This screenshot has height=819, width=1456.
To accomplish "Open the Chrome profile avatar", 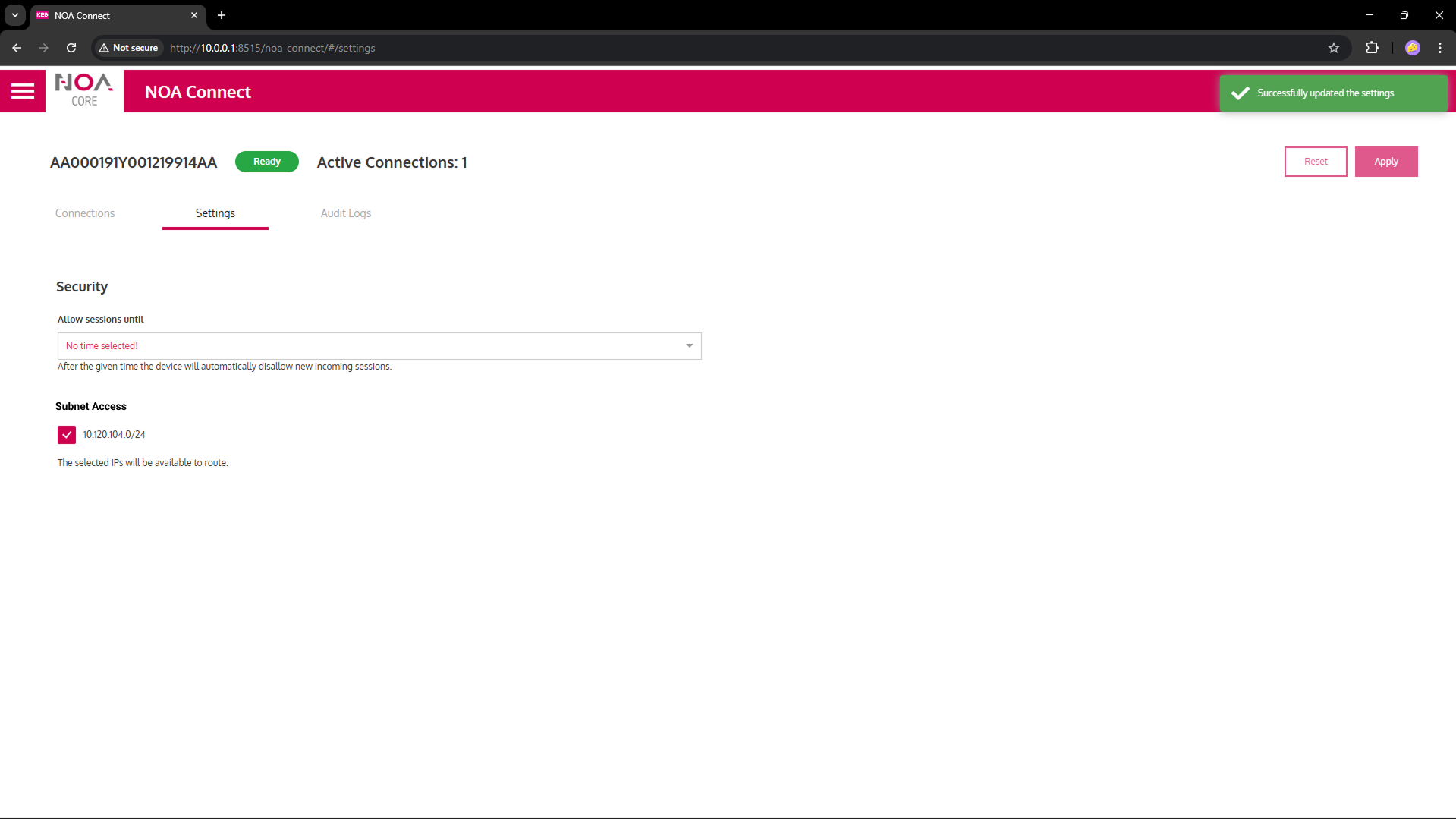I will point(1412,48).
